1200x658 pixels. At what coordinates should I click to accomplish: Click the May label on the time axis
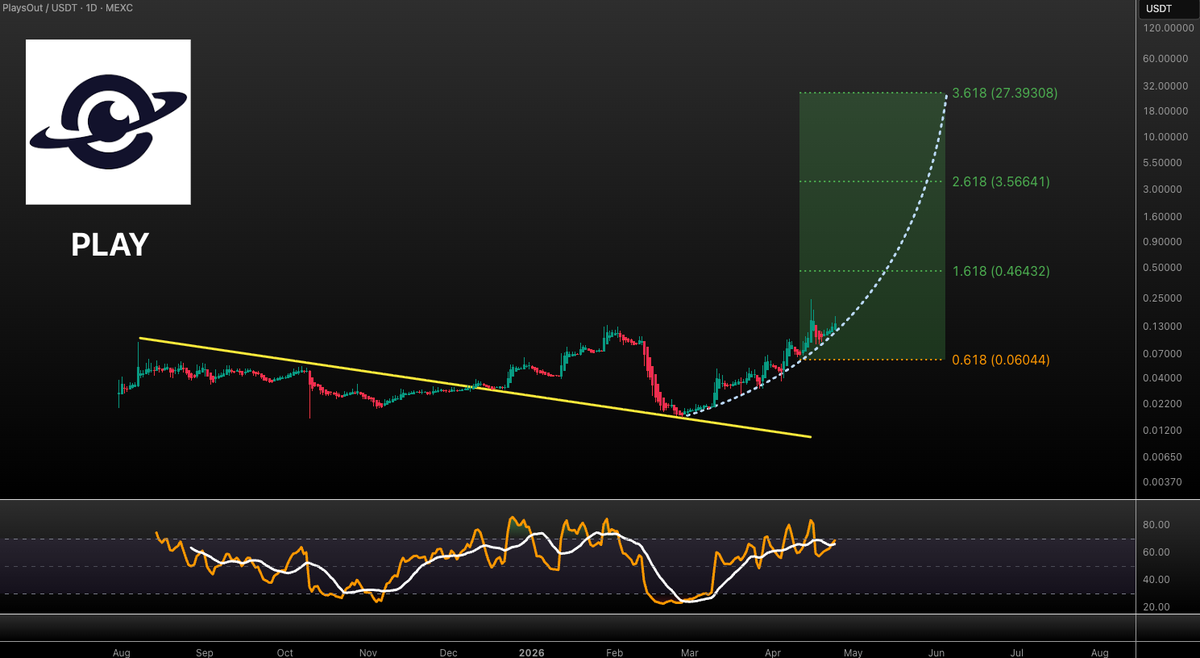point(852,652)
